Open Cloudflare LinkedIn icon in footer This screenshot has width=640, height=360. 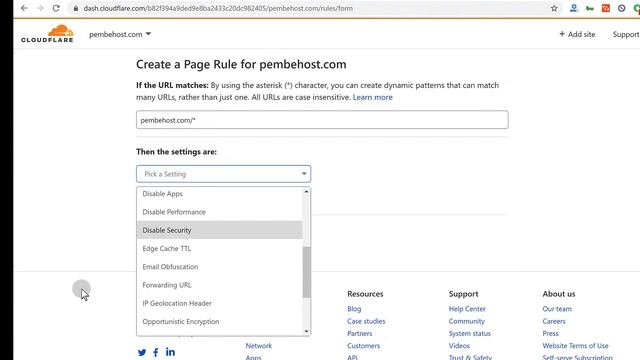coord(170,352)
